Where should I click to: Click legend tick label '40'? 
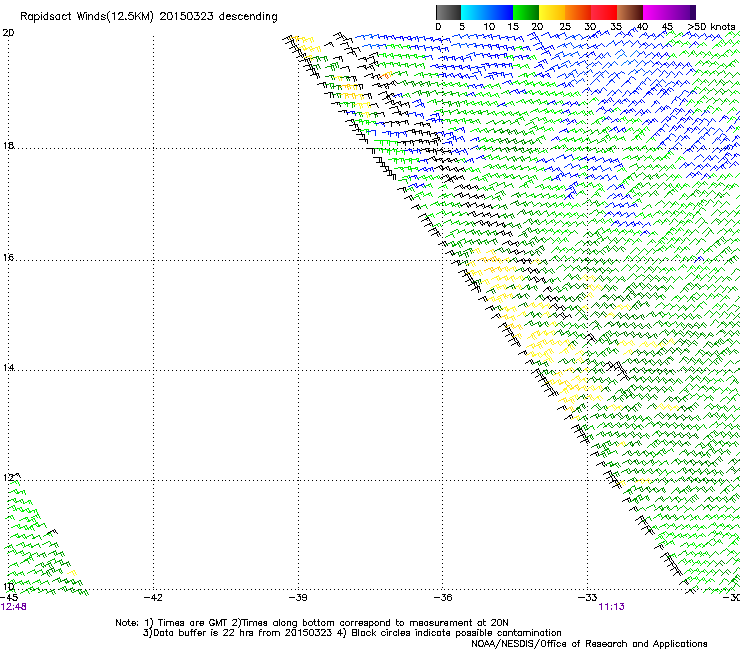[x=642, y=27]
